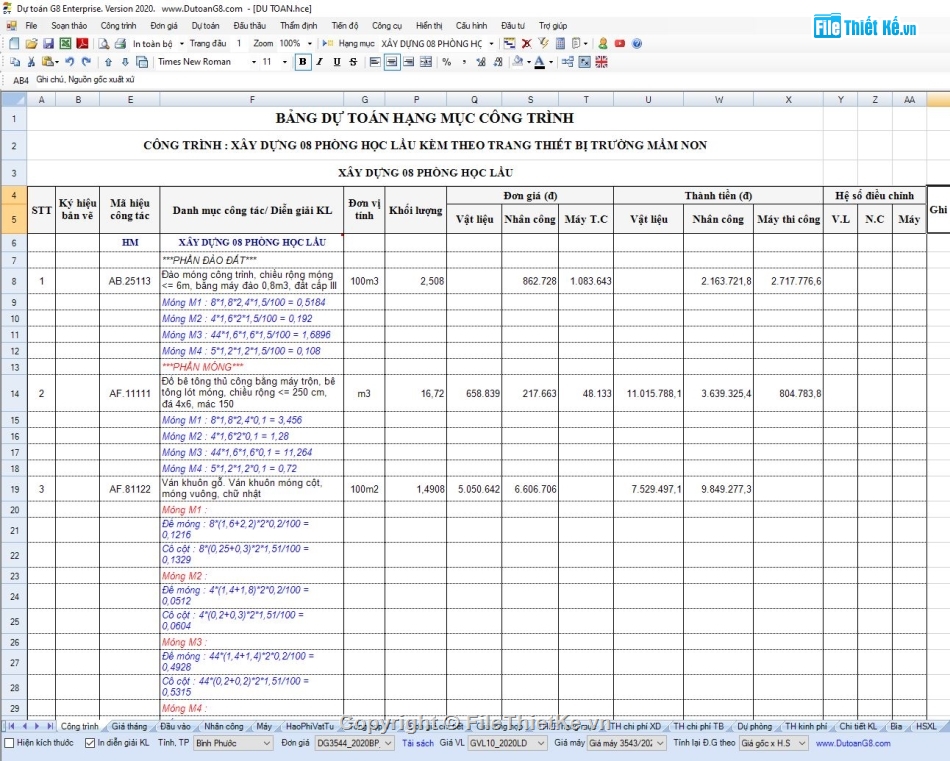The height and width of the screenshot is (761, 950).
Task: Click the 'Tải sách' link
Action: pos(418,743)
